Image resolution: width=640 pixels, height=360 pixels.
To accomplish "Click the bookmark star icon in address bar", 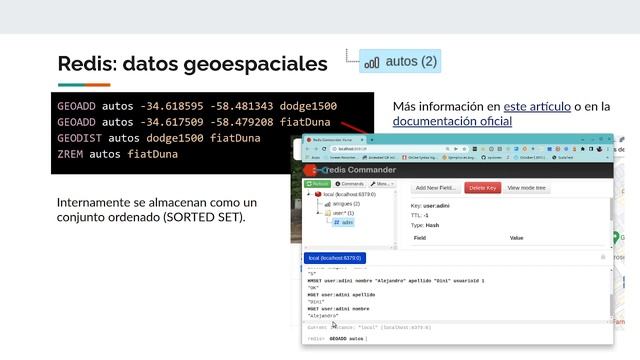I will [x=464, y=149].
